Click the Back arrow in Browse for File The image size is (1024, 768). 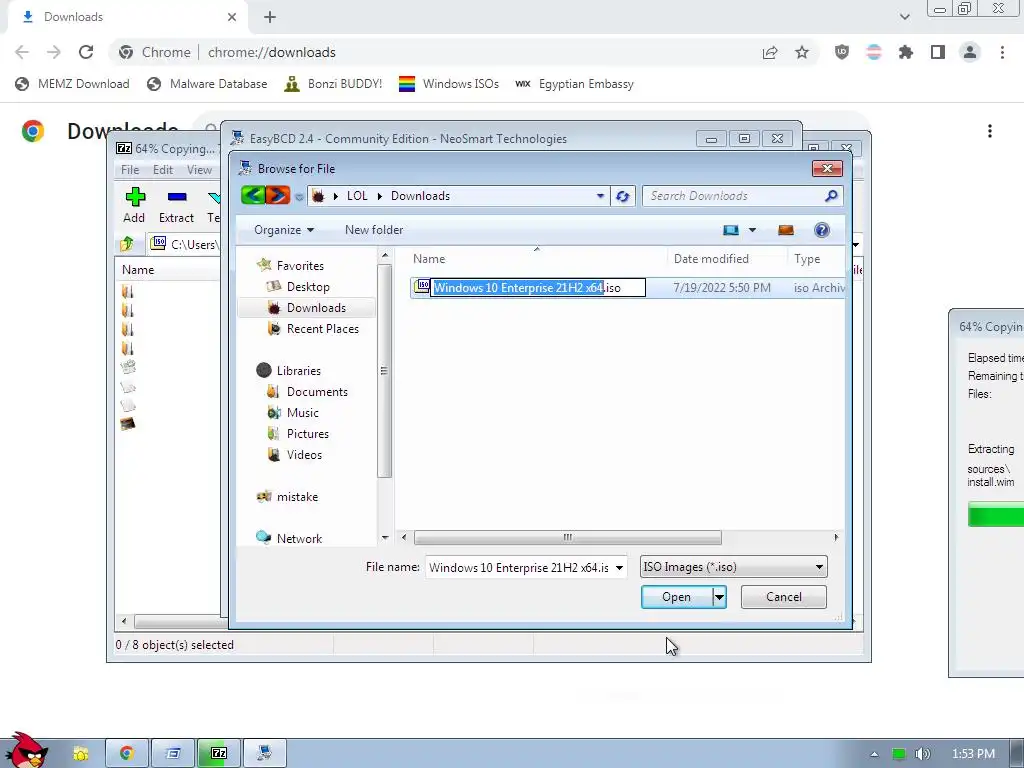[x=253, y=195]
